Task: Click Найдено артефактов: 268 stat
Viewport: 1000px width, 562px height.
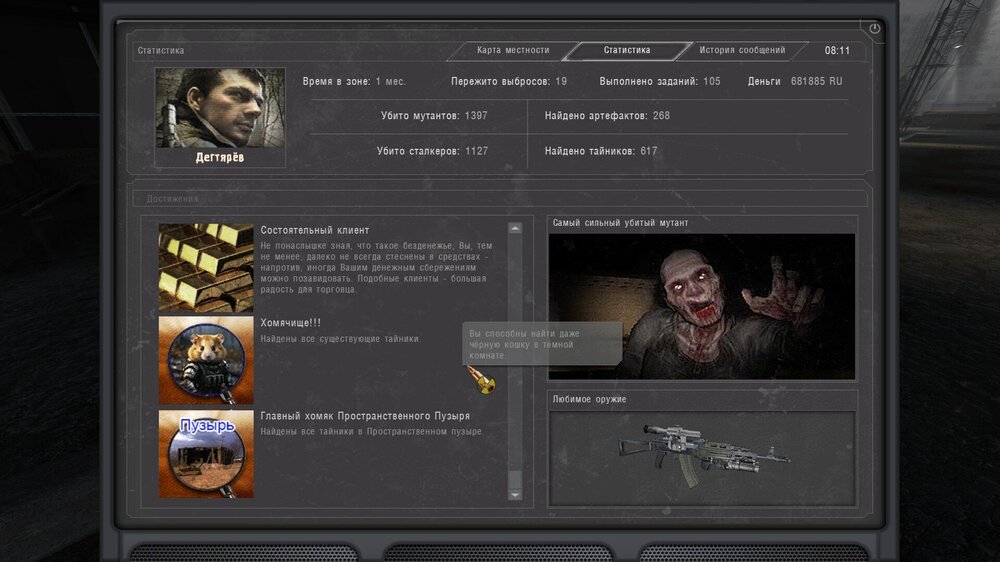Action: (x=607, y=116)
